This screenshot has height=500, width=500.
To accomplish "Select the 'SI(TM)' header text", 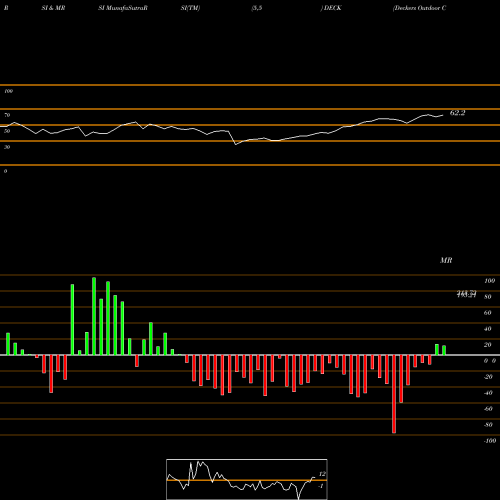I will pos(190,8).
